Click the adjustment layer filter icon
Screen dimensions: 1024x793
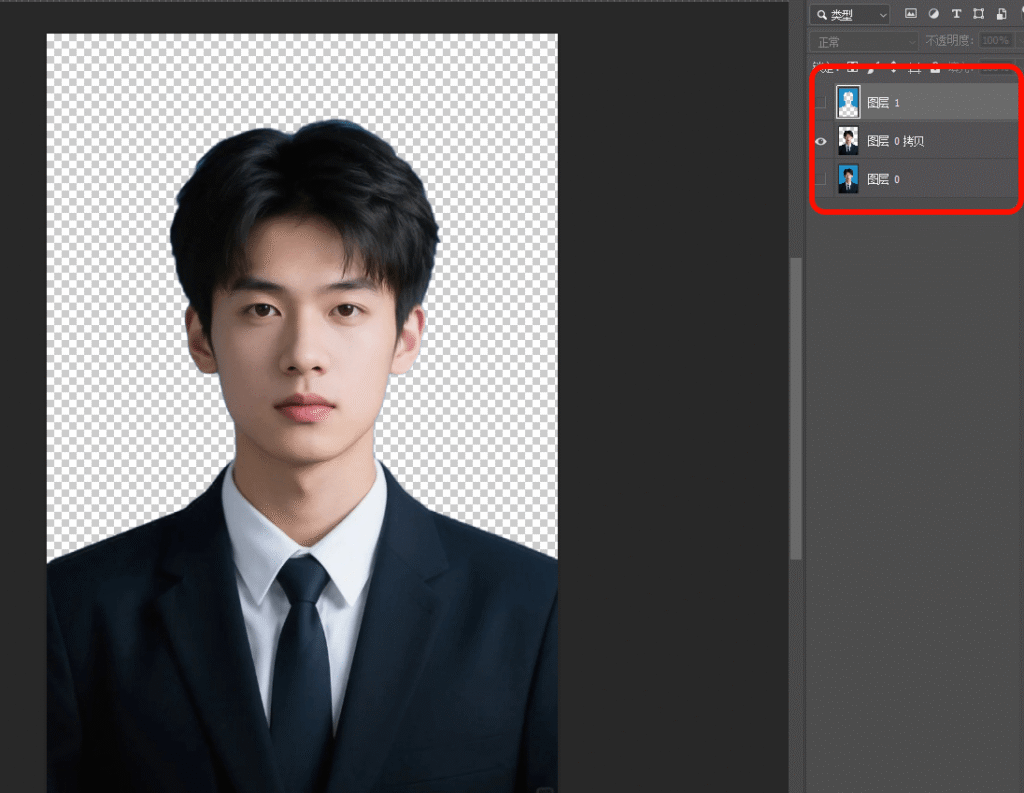click(x=933, y=14)
